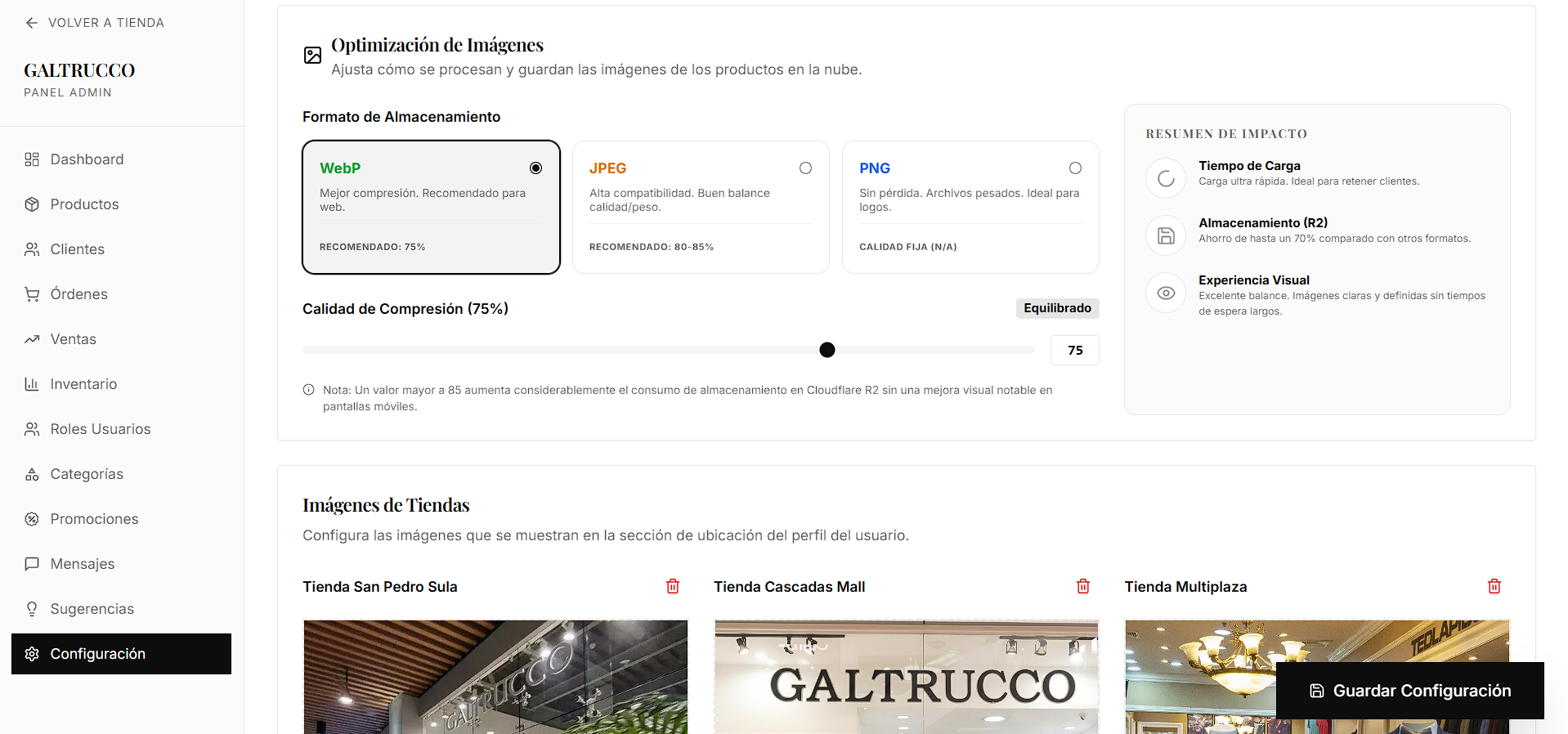Image resolution: width=1568 pixels, height=734 pixels.
Task: Click the JPEG format title
Action: point(607,168)
